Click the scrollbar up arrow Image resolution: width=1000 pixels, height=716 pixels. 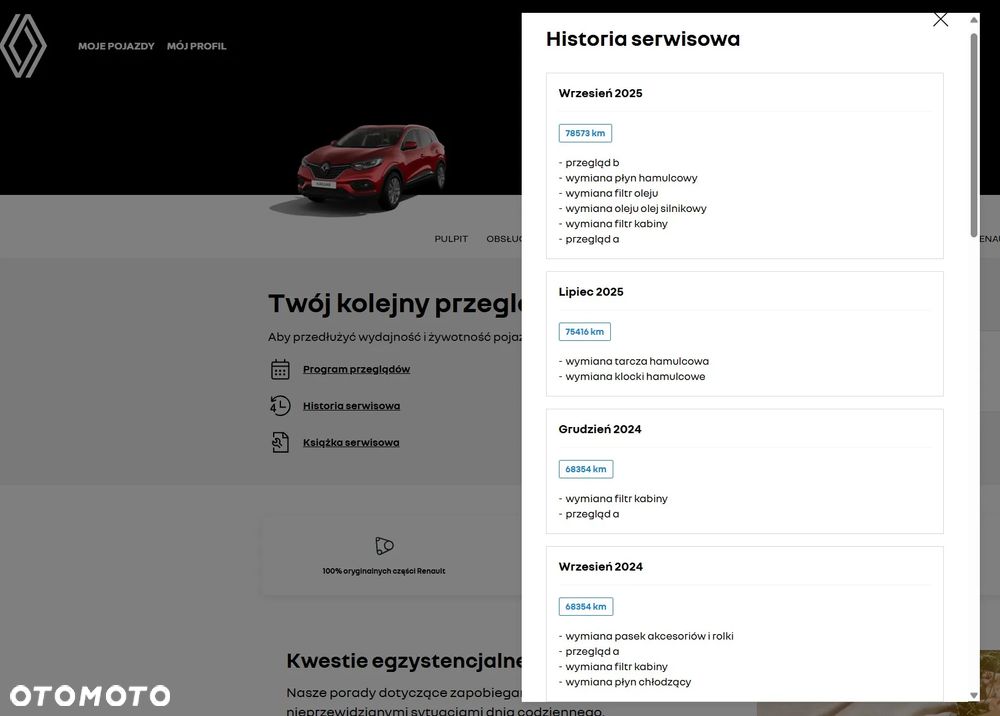(x=974, y=20)
